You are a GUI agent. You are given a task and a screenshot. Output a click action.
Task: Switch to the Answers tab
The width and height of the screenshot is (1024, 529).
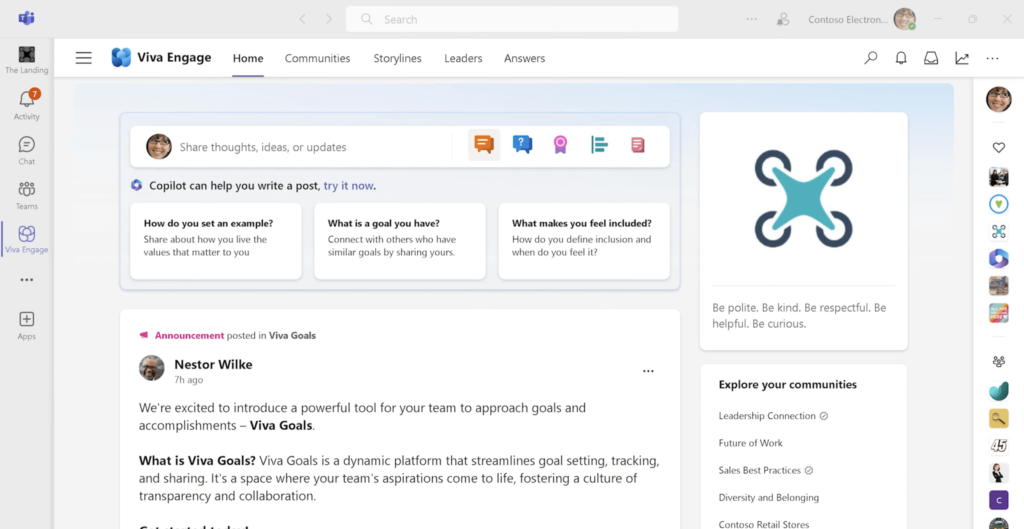524,58
